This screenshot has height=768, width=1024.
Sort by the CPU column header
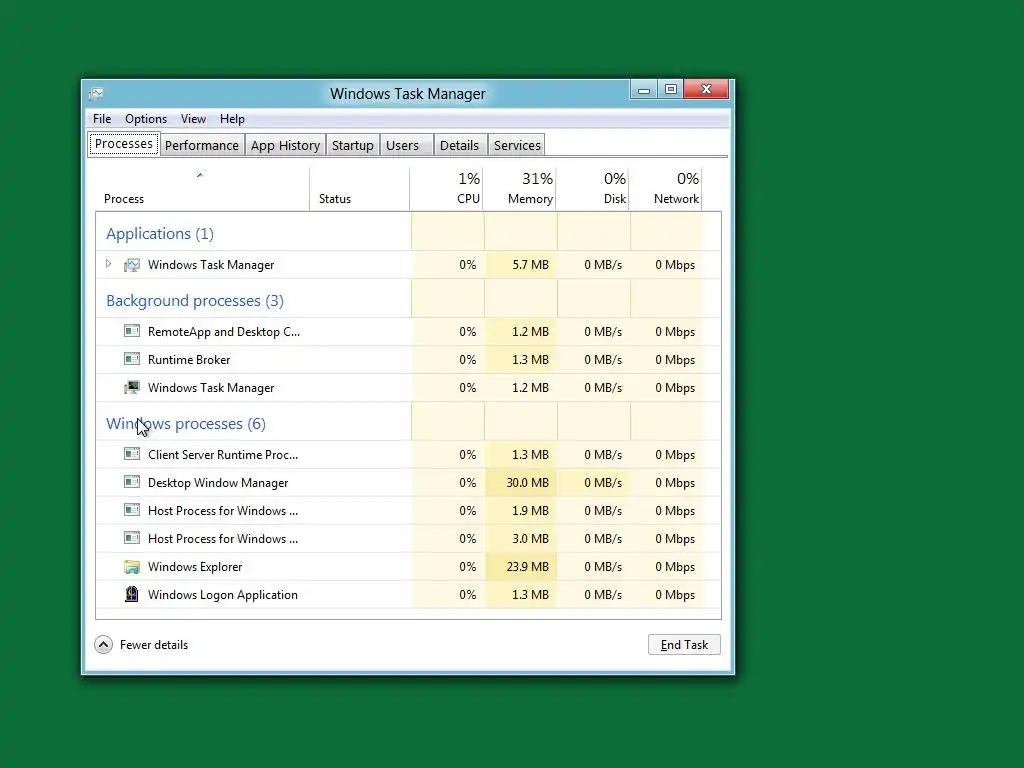coord(468,199)
